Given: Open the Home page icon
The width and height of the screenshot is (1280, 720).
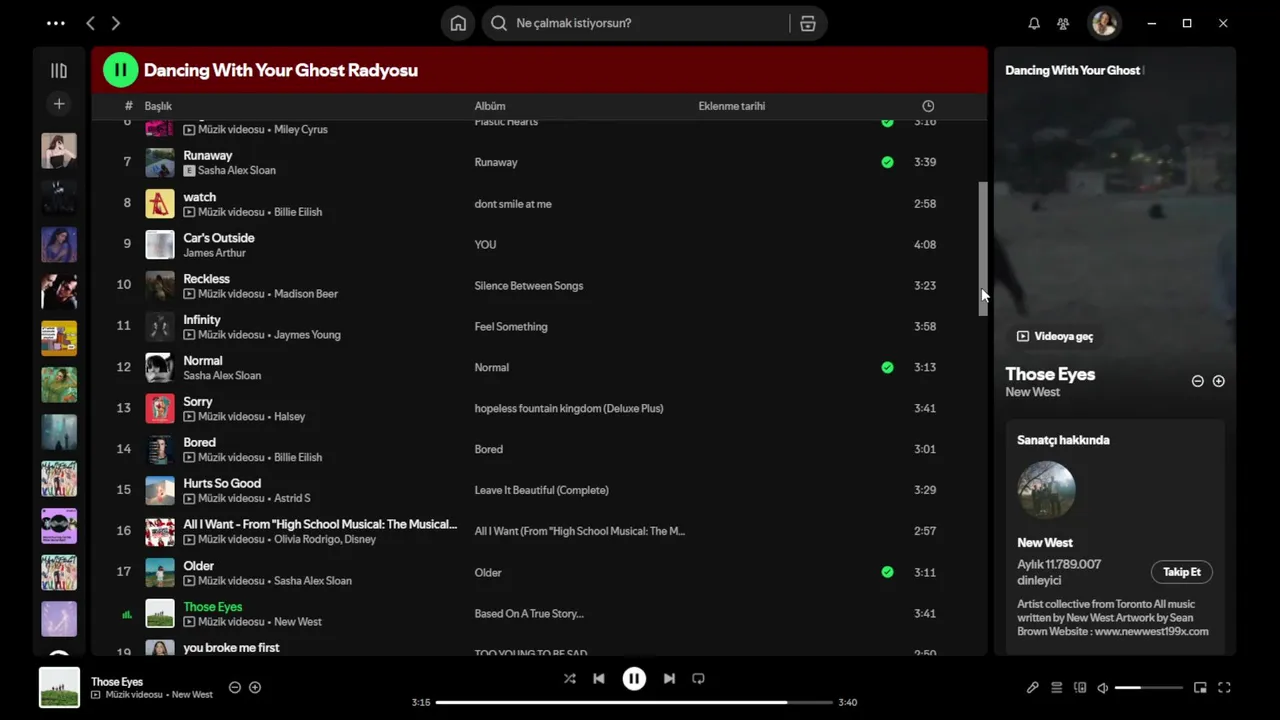Looking at the screenshot, I should [x=458, y=23].
